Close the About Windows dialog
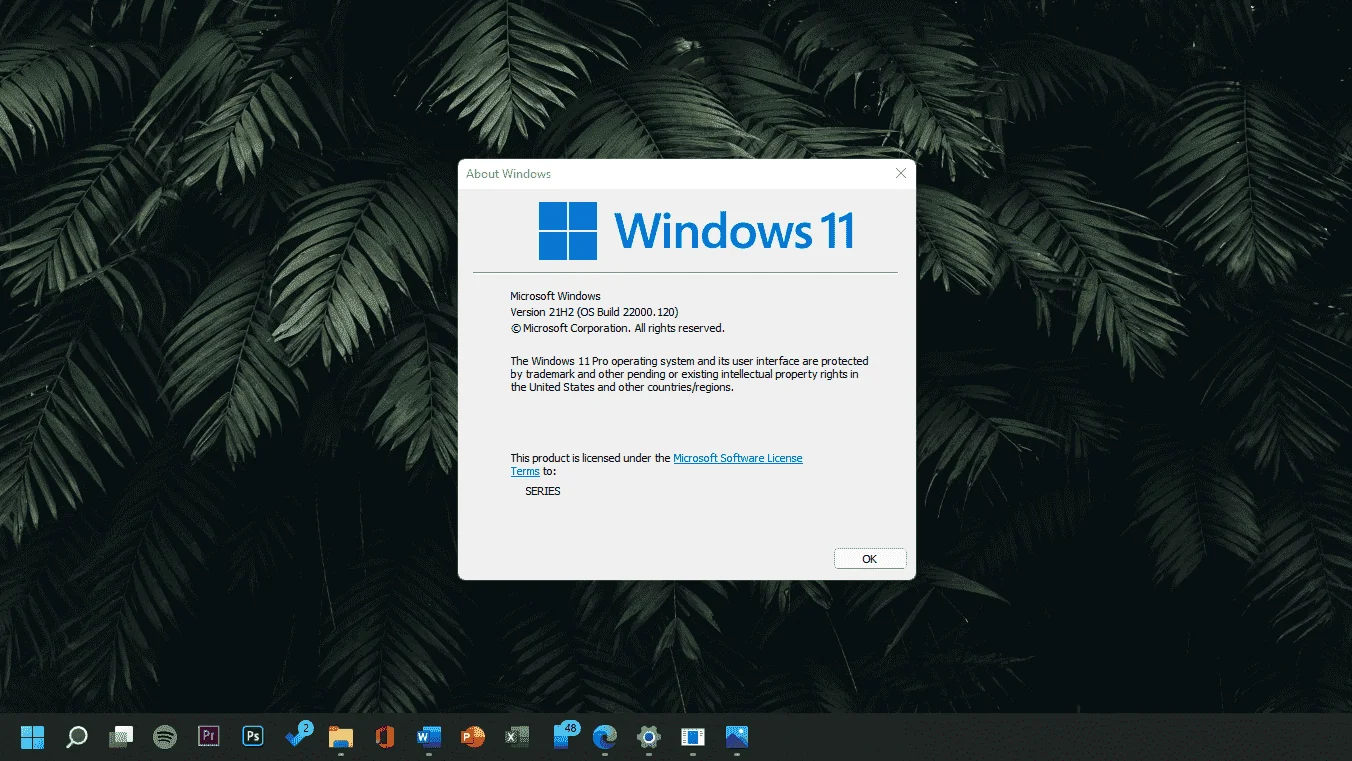The width and height of the screenshot is (1352, 761). point(901,173)
